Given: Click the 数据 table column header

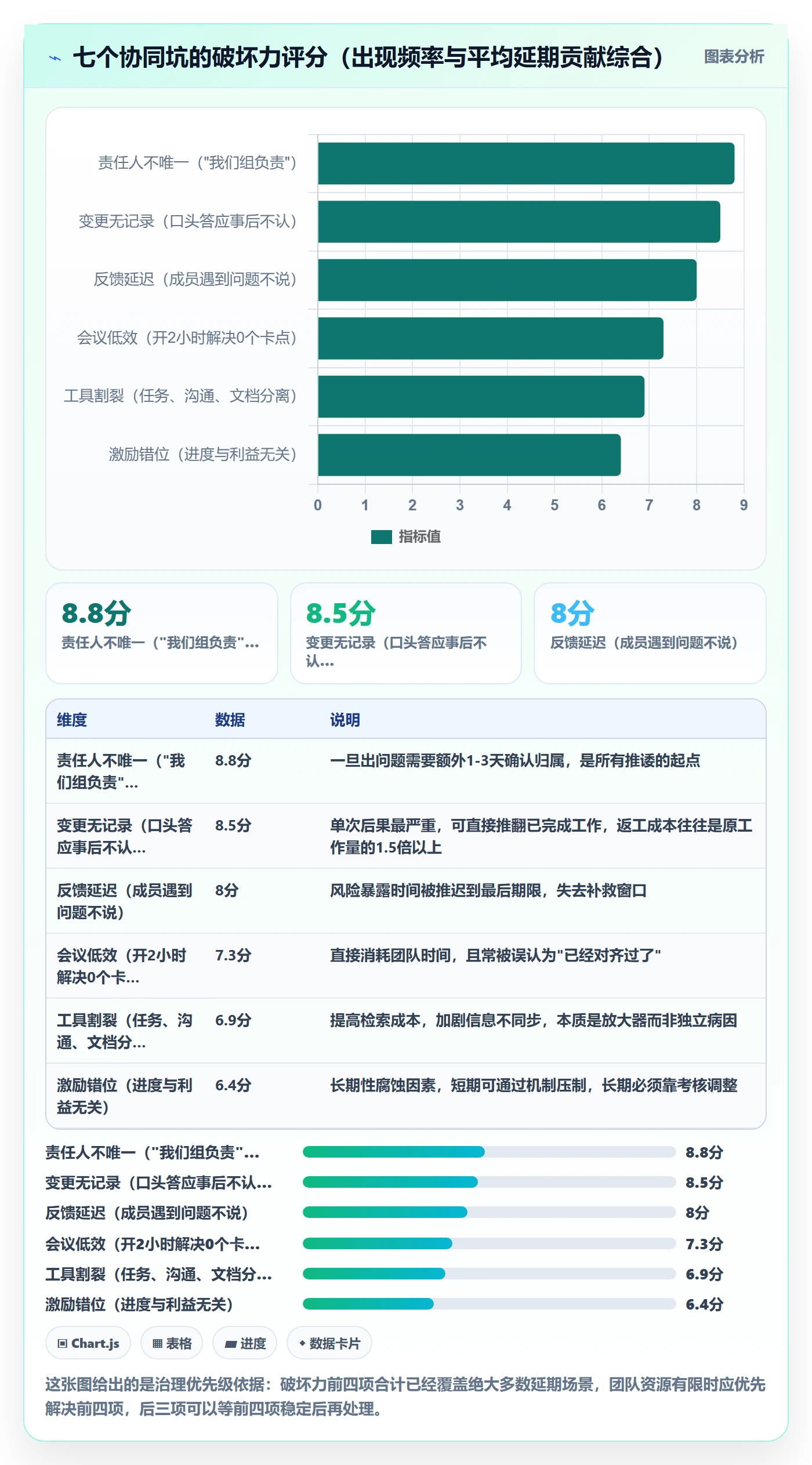Looking at the screenshot, I should (x=230, y=720).
